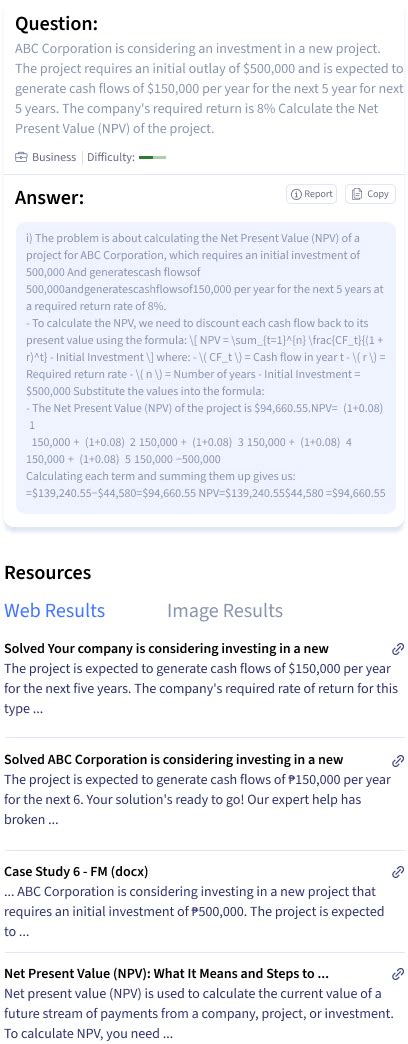Open link icon for Net Present Value result
The width and height of the screenshot is (408, 1044).
[398, 974]
